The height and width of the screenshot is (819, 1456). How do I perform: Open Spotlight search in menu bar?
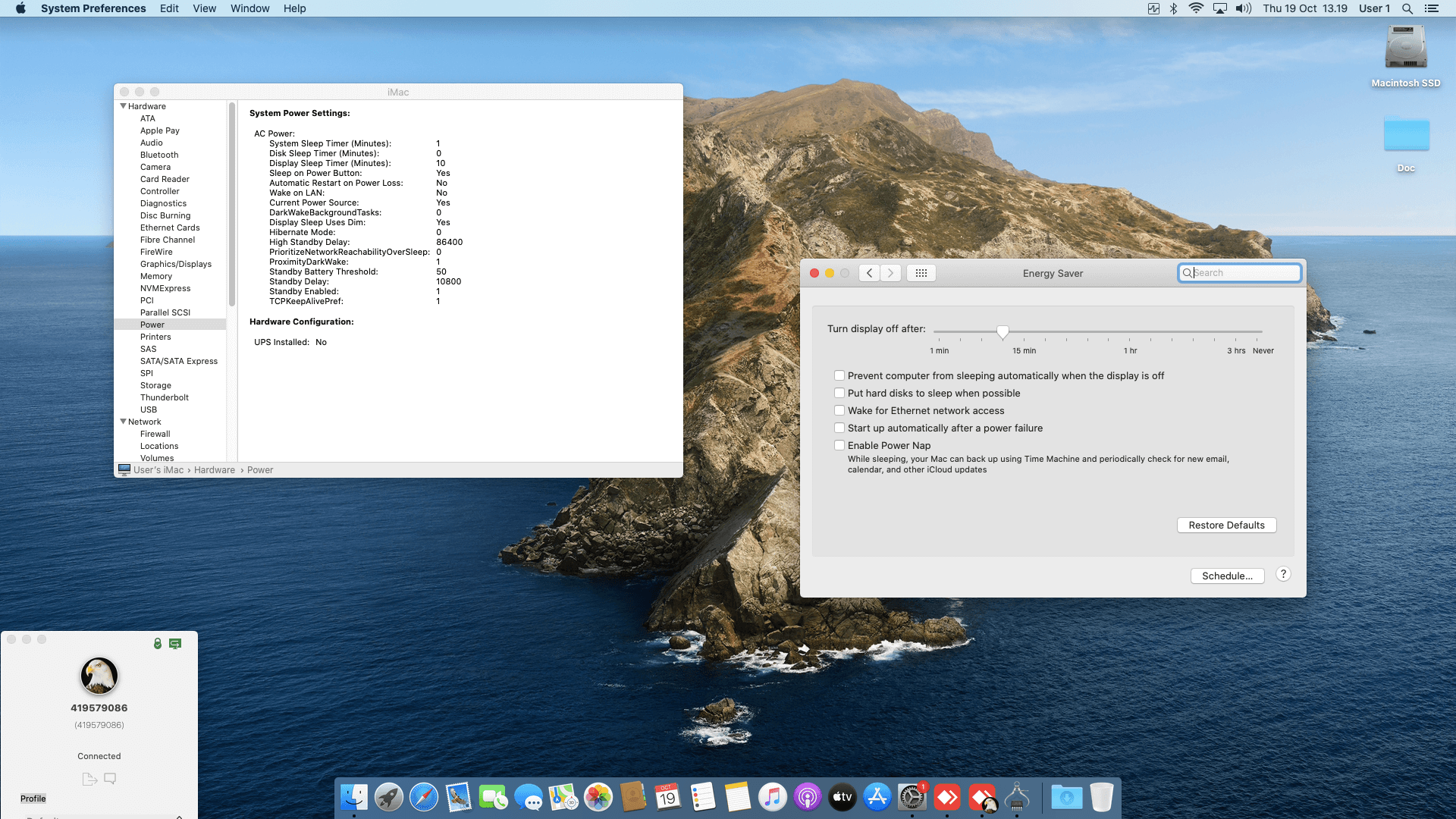point(1407,8)
